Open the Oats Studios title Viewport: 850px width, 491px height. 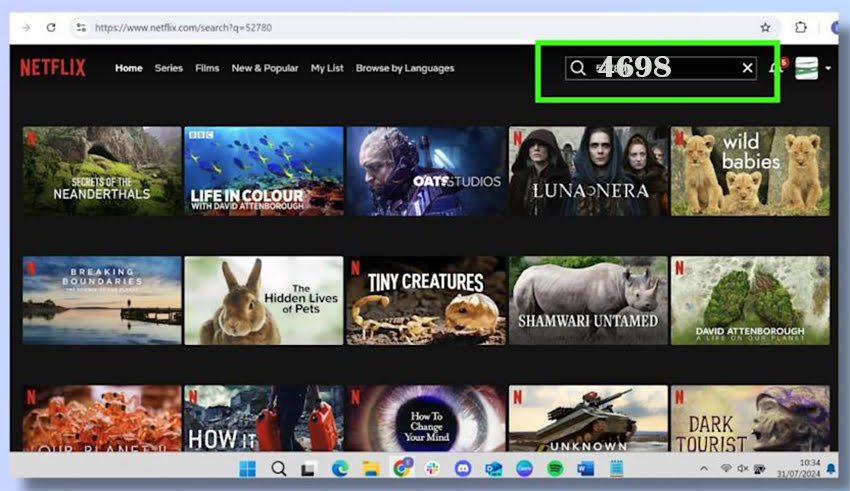426,171
